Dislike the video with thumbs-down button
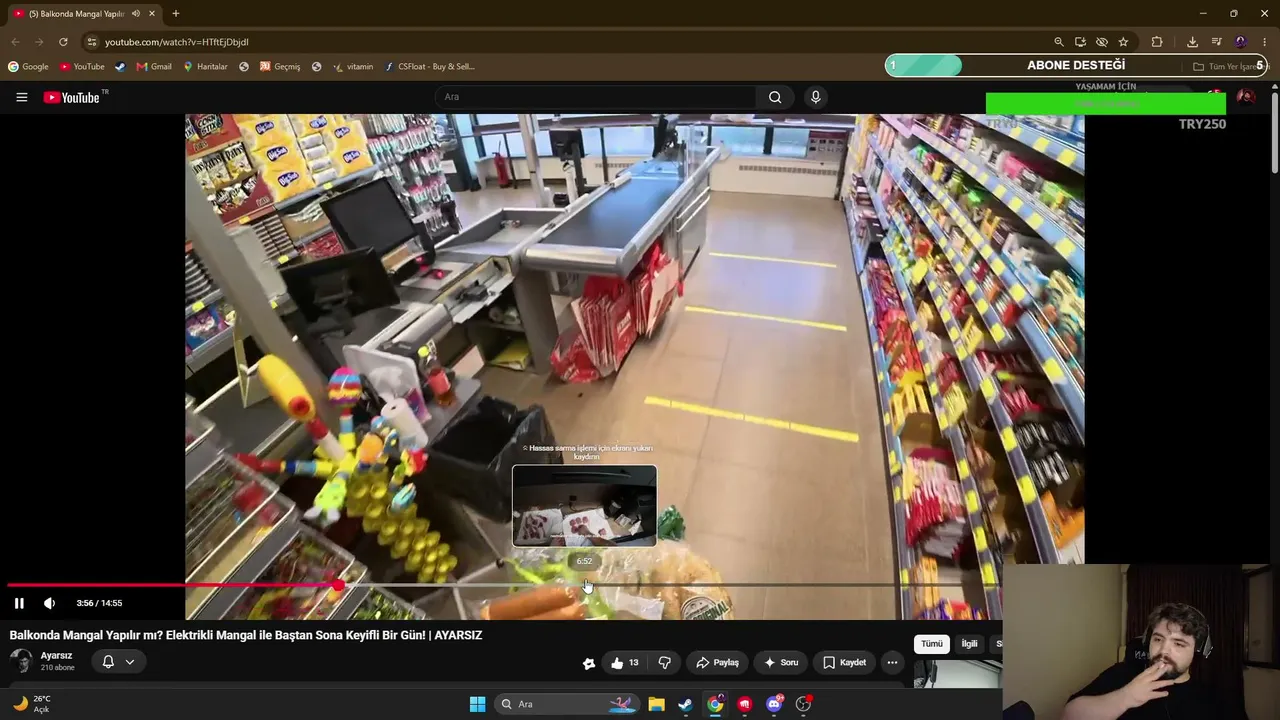1280x720 pixels. [x=664, y=662]
